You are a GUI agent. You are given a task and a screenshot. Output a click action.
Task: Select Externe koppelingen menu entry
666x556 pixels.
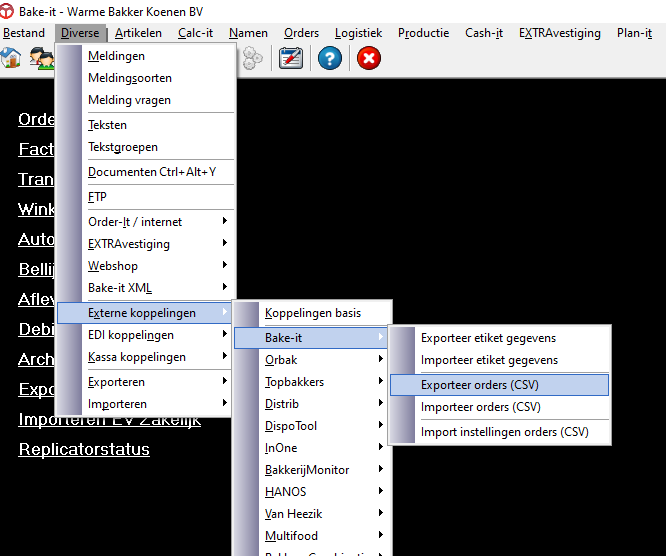click(144, 313)
